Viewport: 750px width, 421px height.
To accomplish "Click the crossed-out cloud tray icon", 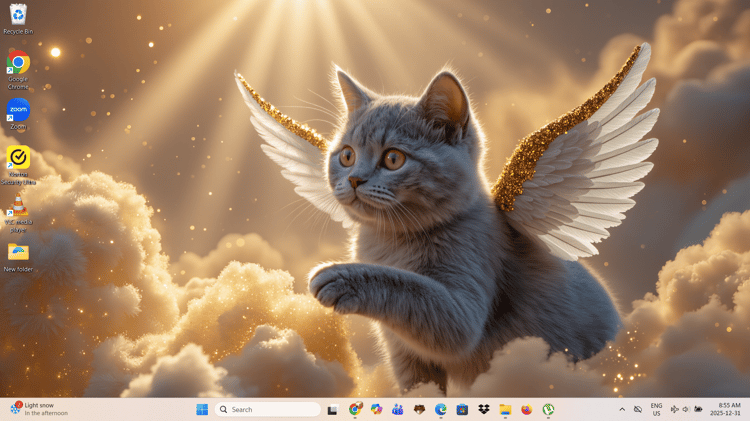I will point(638,410).
